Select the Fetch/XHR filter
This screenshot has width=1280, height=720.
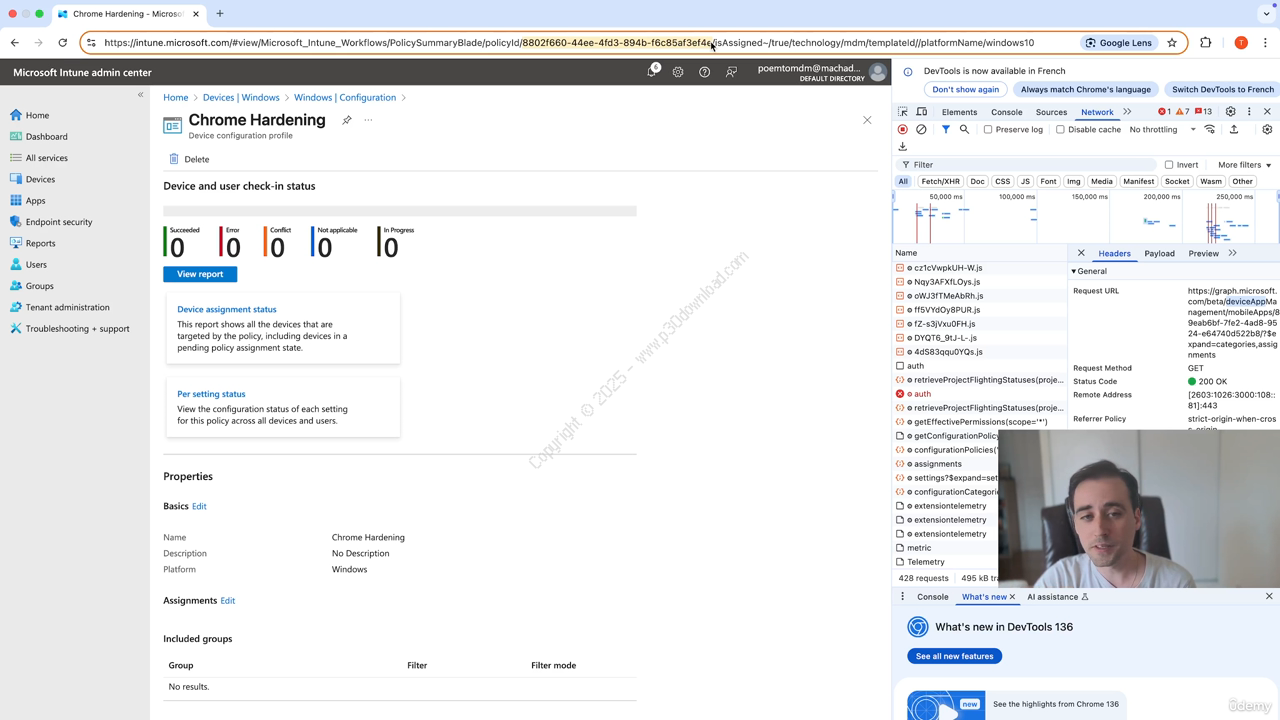[940, 182]
